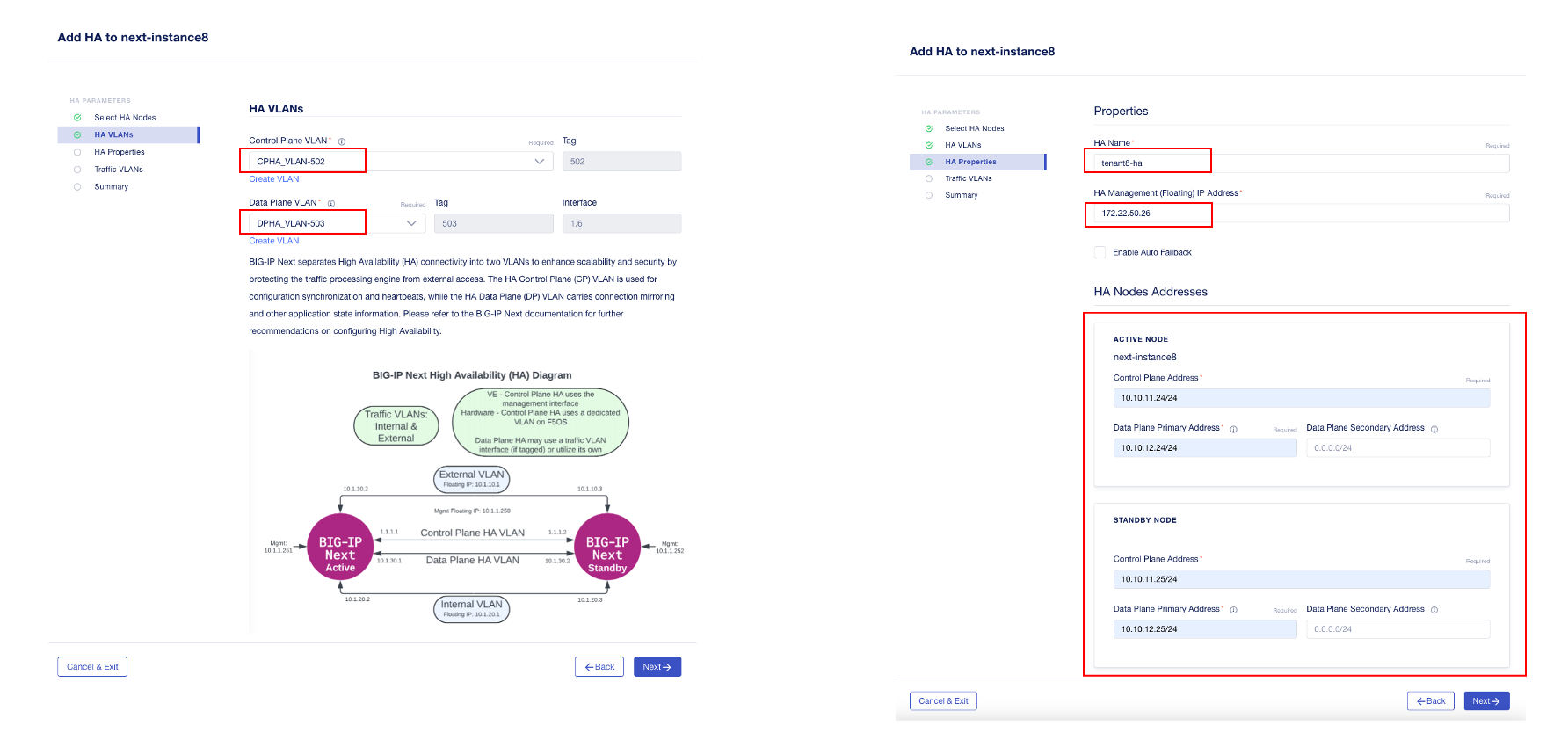
Task: Click green check icon next to HA Properties in right window
Action: tap(929, 162)
